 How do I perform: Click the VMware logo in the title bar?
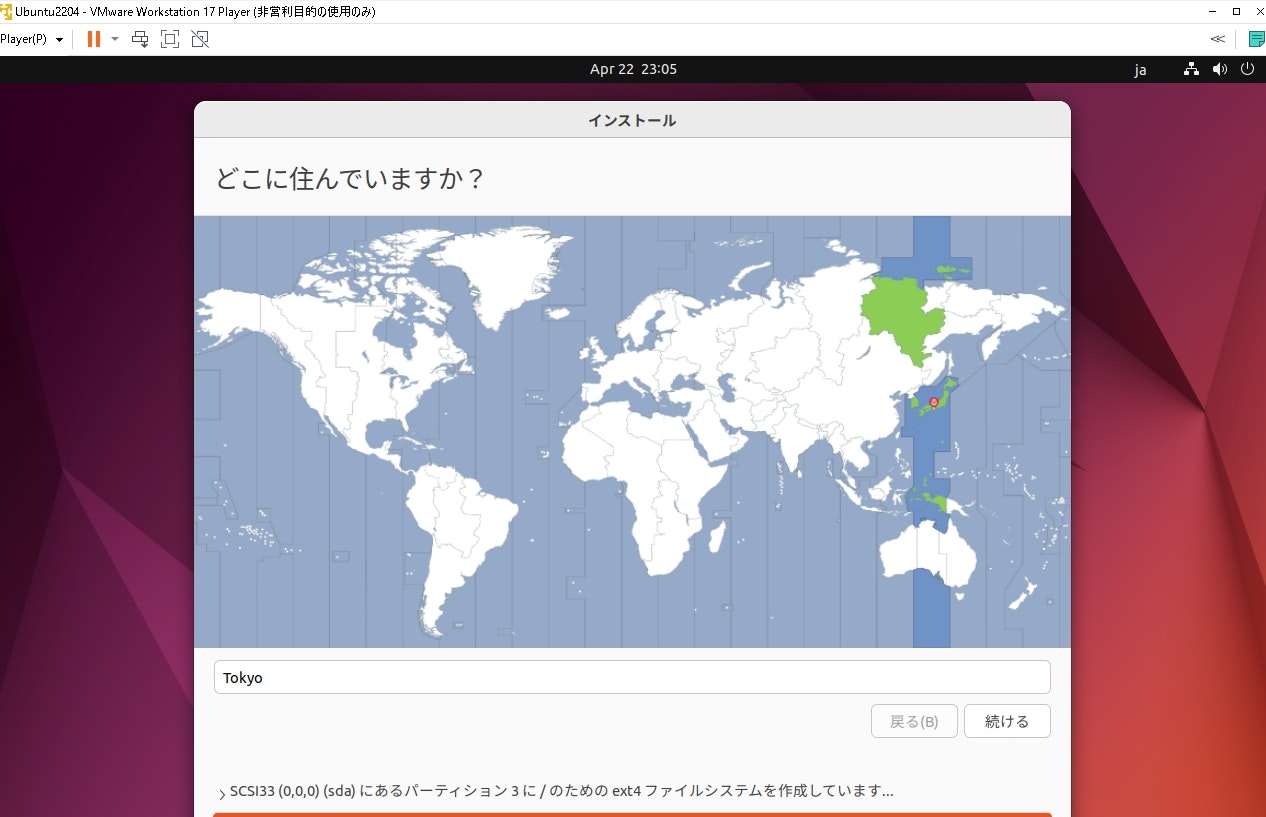pos(8,11)
